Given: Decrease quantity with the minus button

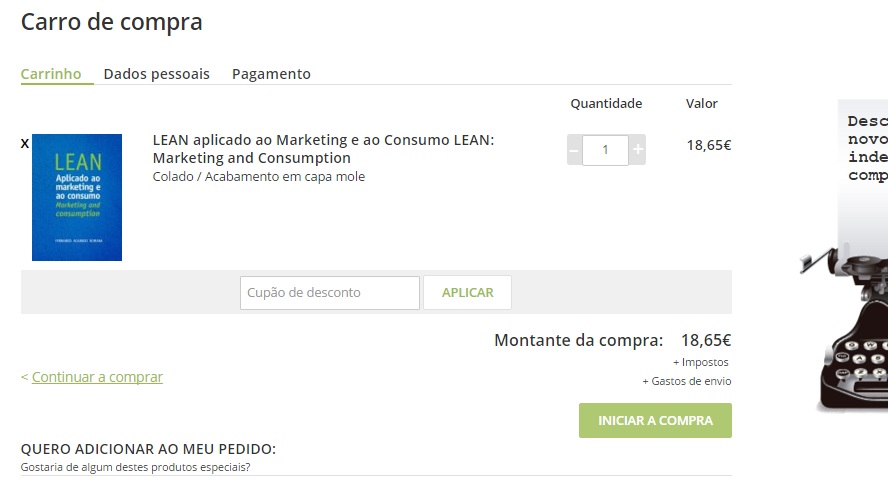Looking at the screenshot, I should [x=574, y=150].
